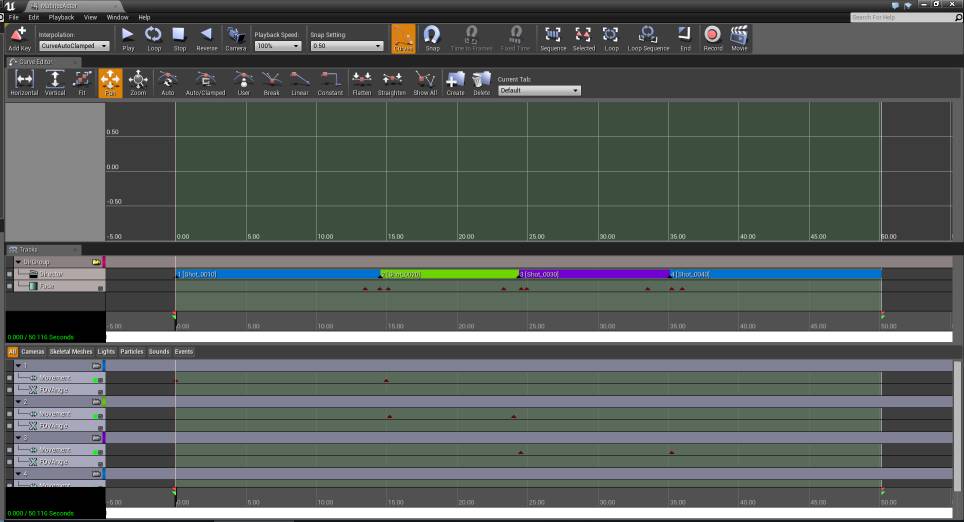Screen dimensions: 964x522
Task: Start playback with the Play button
Action: (128, 38)
